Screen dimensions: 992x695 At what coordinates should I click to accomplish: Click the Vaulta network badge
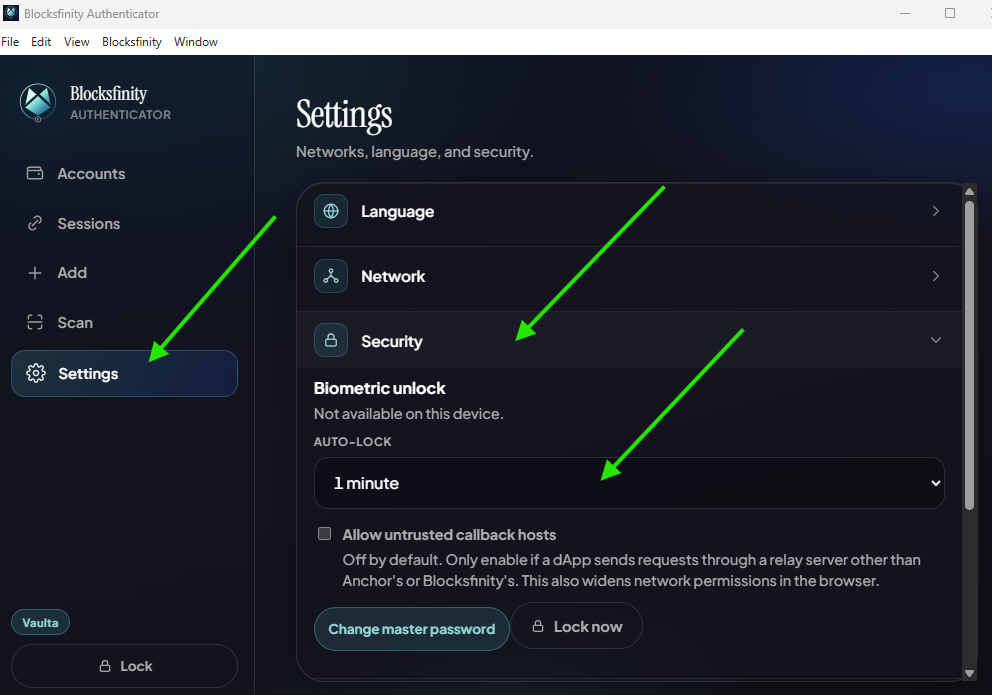[40, 622]
